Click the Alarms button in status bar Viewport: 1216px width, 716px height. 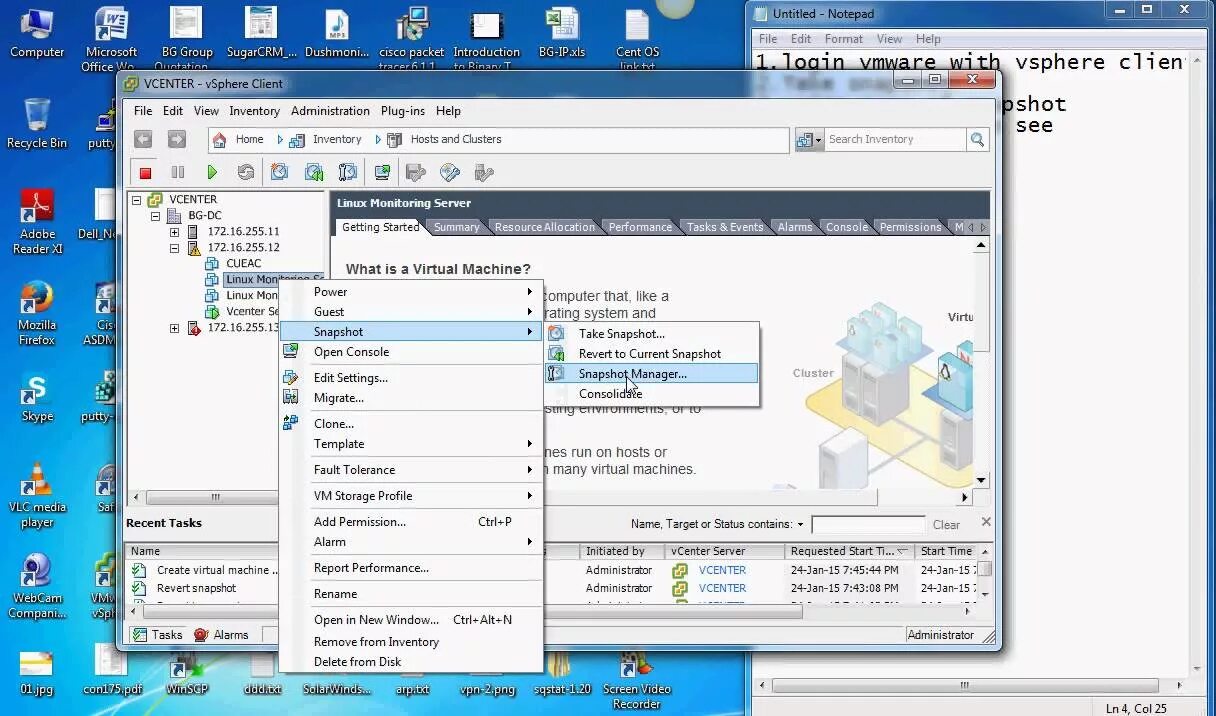pos(221,634)
